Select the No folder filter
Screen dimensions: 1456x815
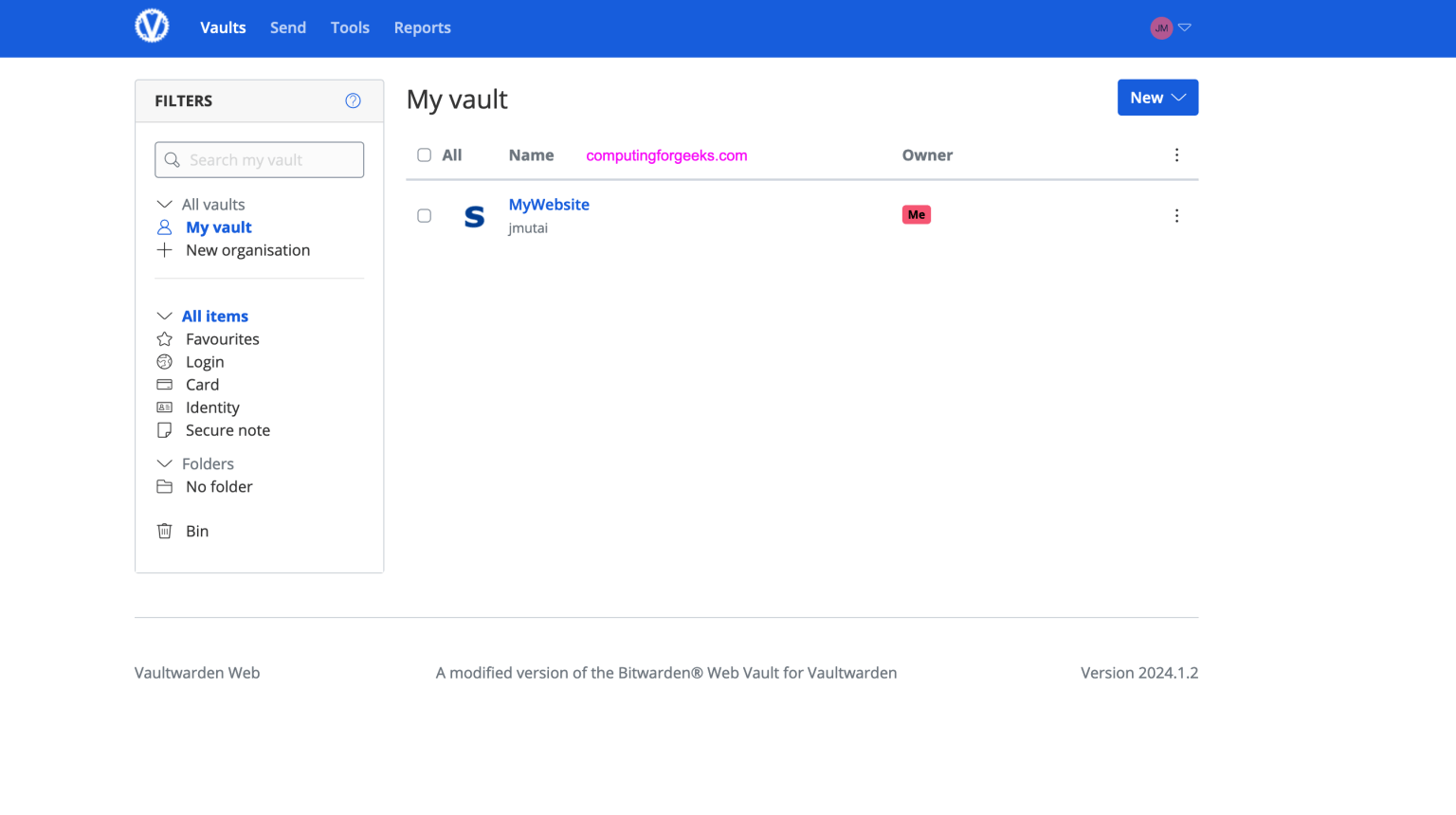pos(219,486)
